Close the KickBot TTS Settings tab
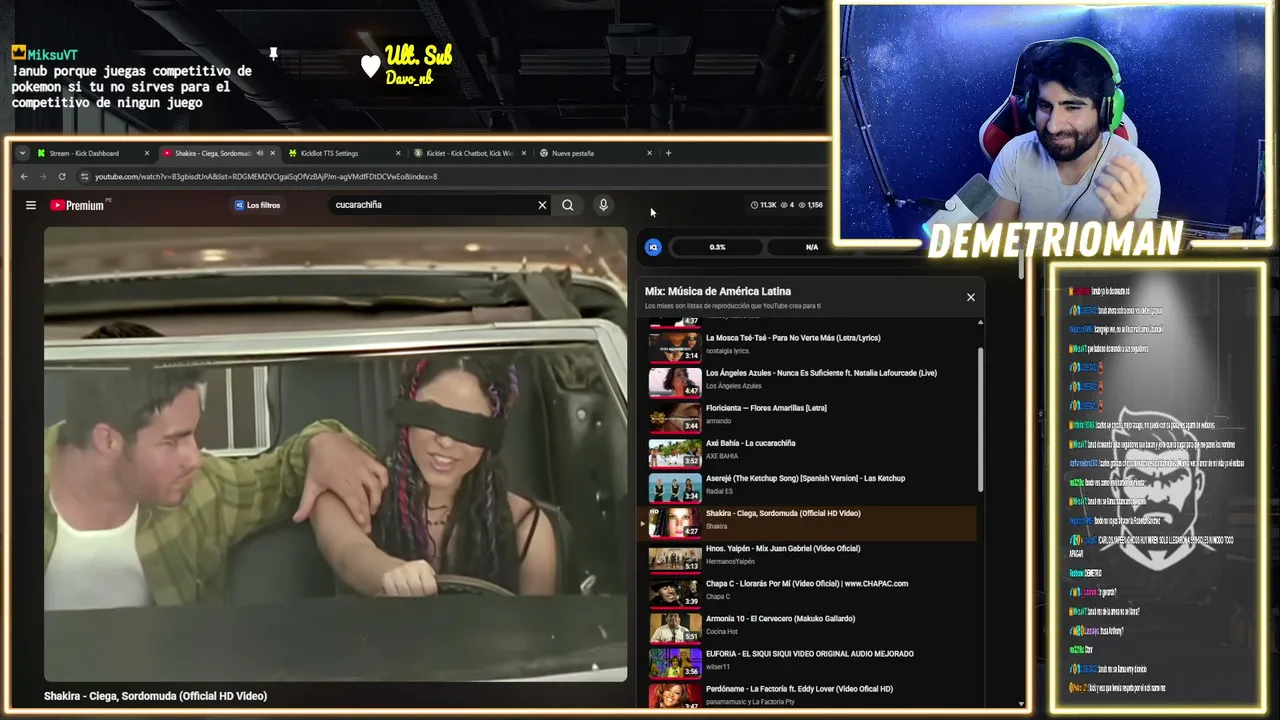 point(398,153)
